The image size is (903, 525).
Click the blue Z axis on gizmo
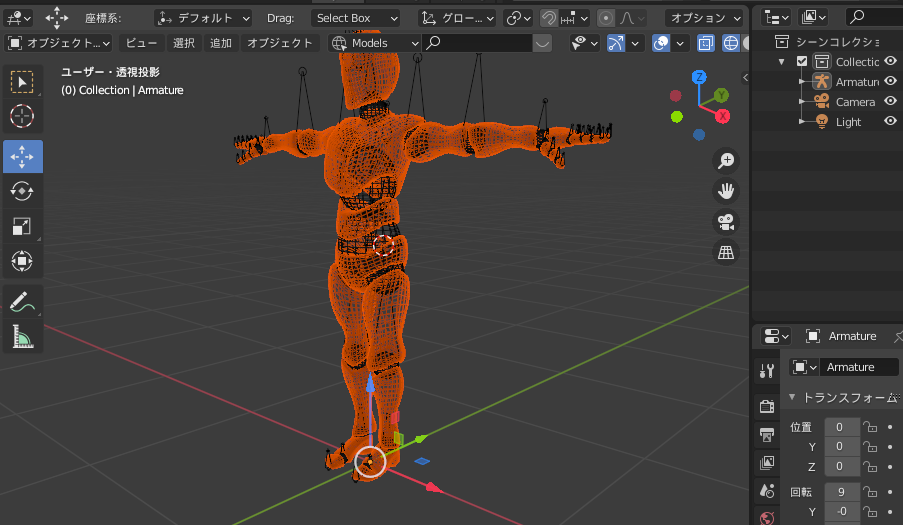click(x=699, y=77)
